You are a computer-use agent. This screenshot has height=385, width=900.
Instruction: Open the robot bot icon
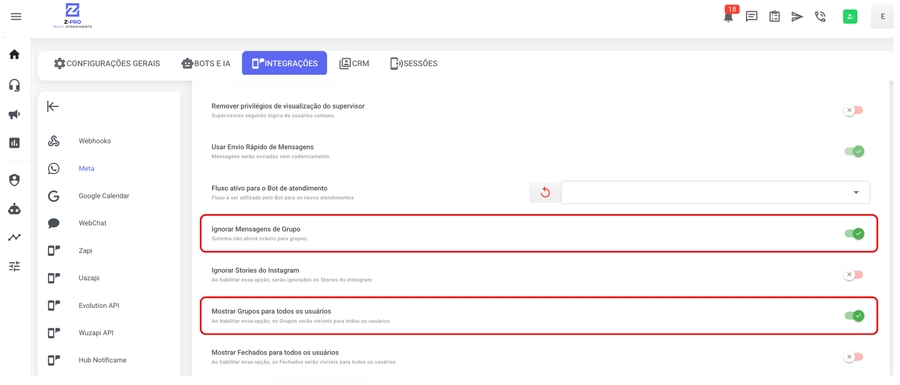14,209
